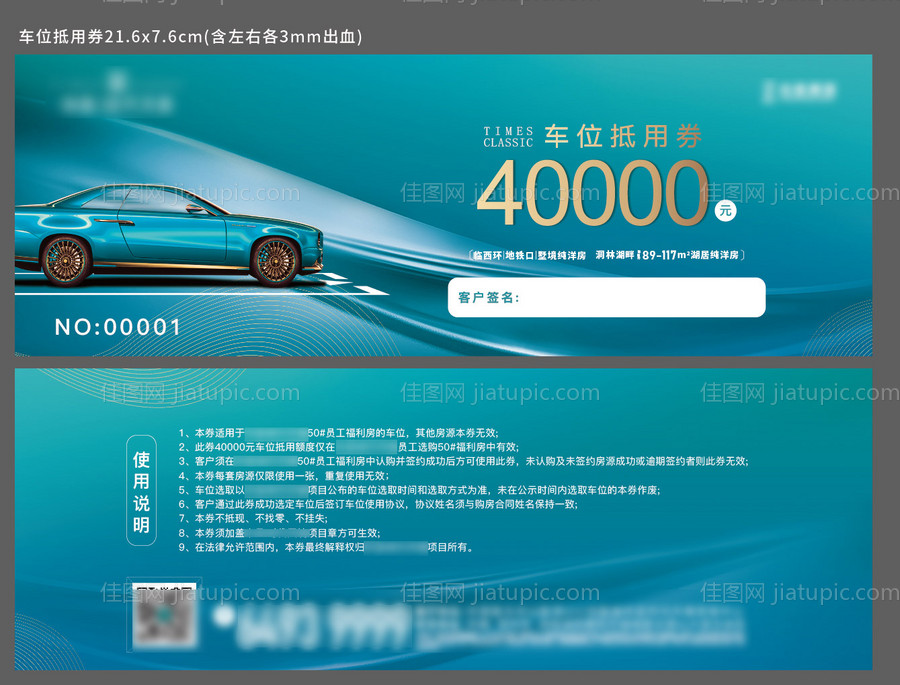Click the 车位抵用券21.6x7.6cm size caption
The image size is (900, 685).
pyautogui.click(x=190, y=37)
